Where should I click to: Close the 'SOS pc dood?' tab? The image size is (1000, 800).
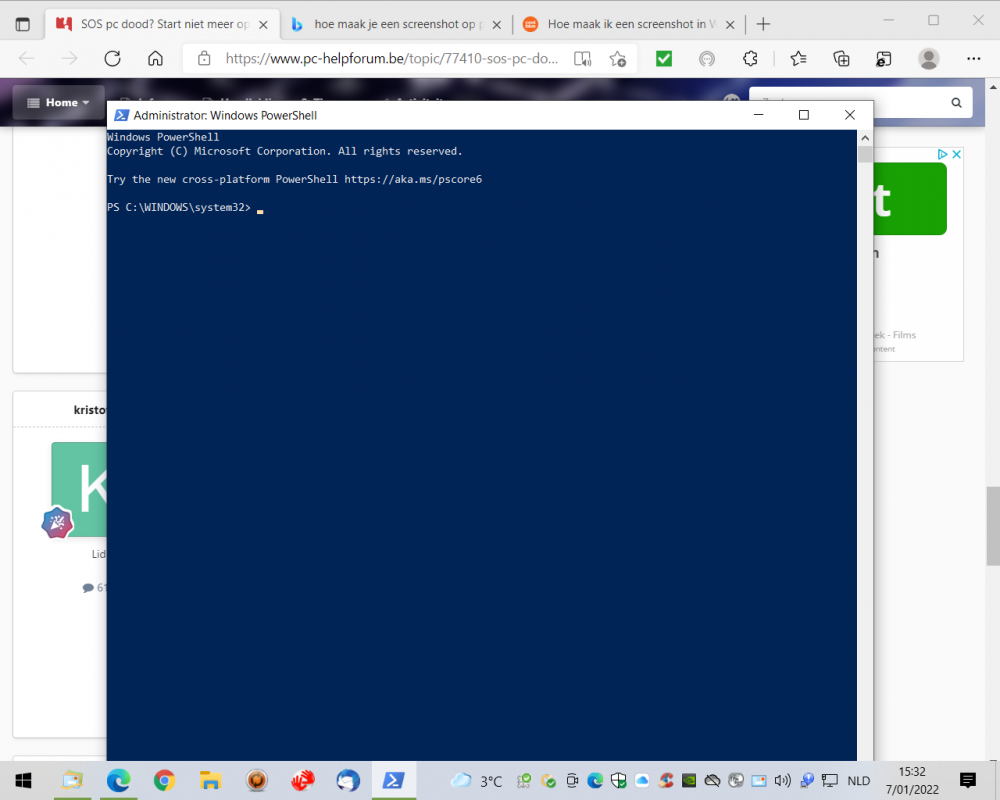click(263, 25)
